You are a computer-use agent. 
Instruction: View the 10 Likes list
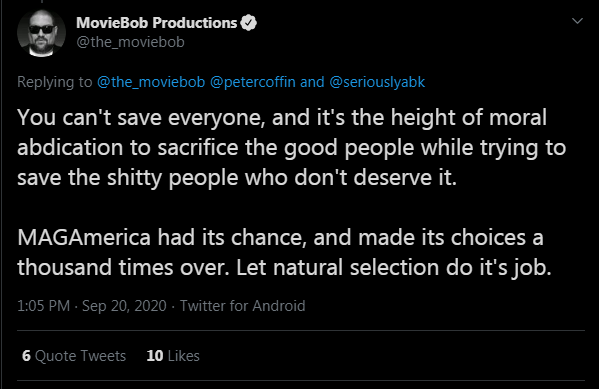[x=173, y=356]
